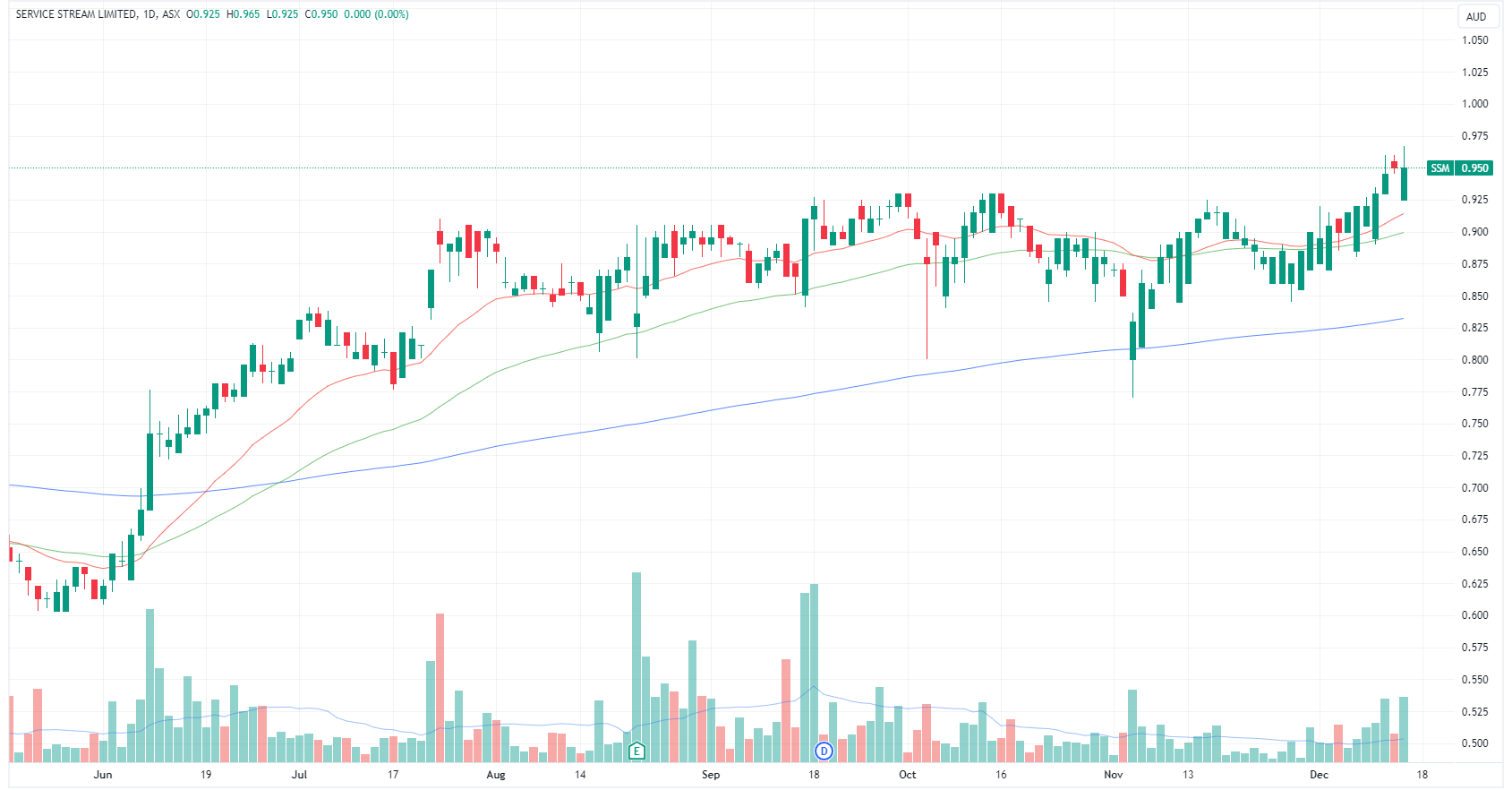Open the AUD currency selector

coord(1475,16)
